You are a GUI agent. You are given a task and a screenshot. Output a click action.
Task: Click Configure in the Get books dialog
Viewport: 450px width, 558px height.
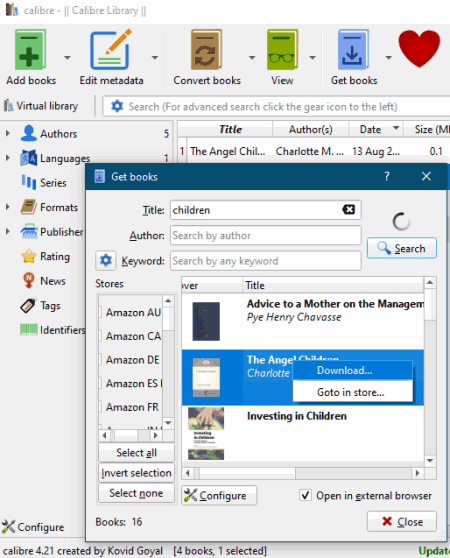(219, 495)
